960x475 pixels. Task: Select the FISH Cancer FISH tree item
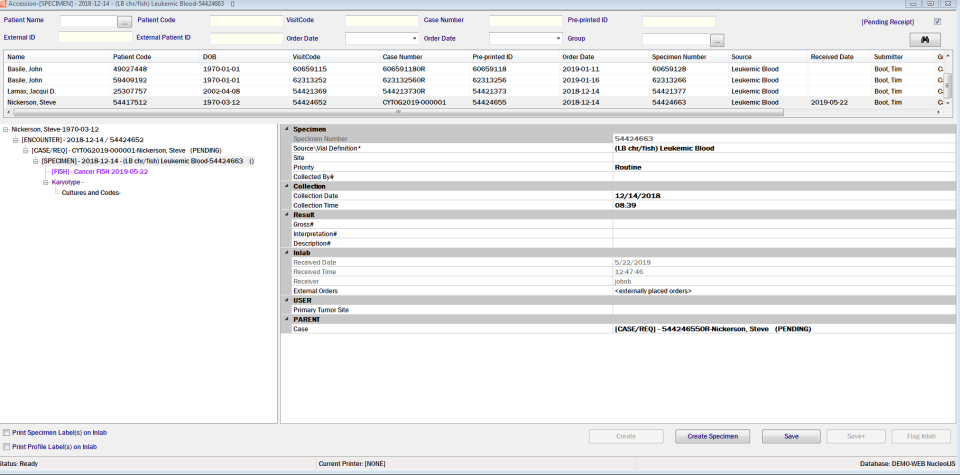[100, 171]
